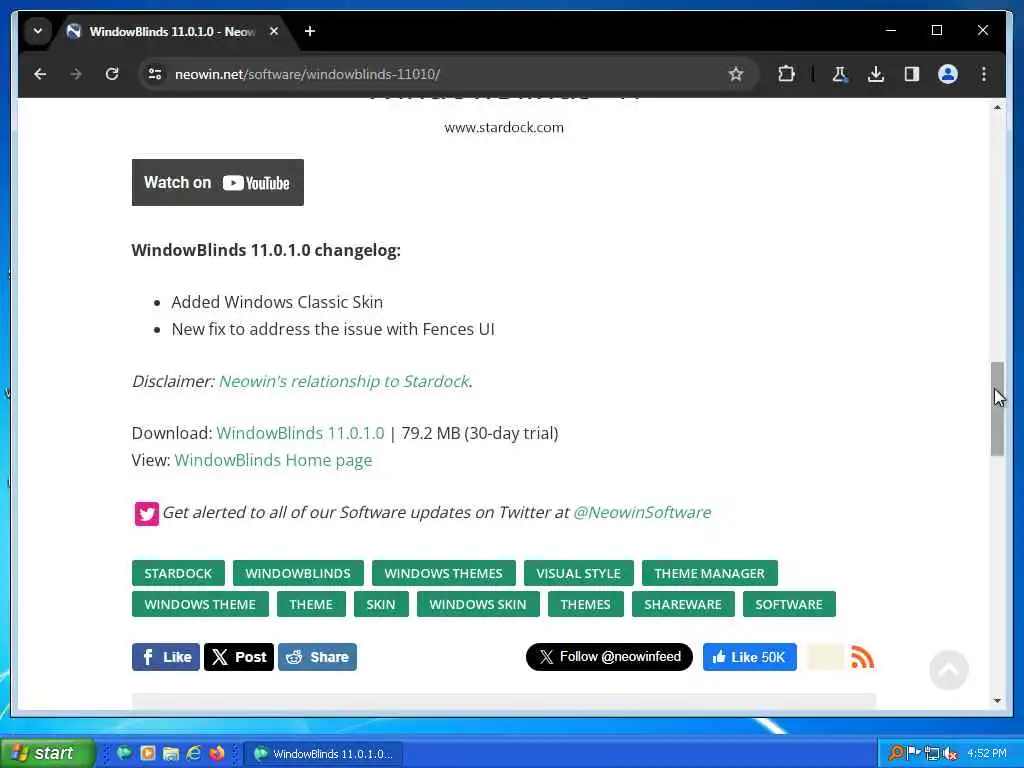Viewport: 1024px width, 768px height.
Task: Click the Watch on YouTube button
Action: click(x=217, y=182)
